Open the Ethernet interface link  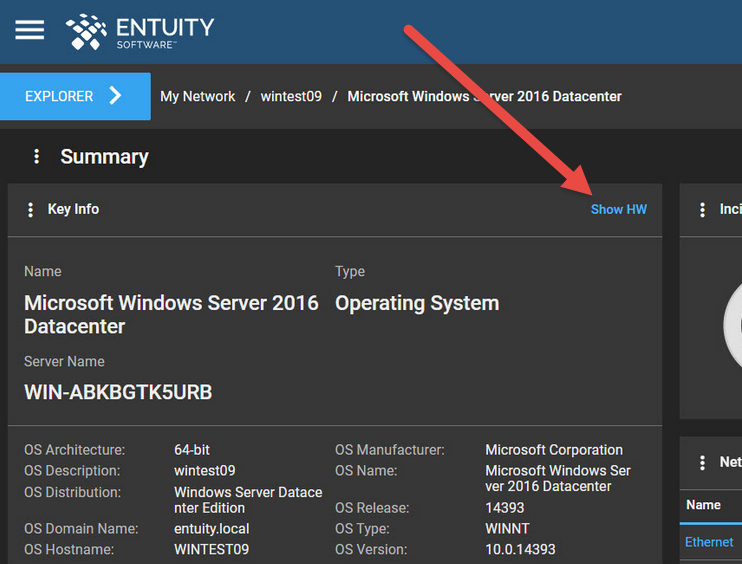709,542
